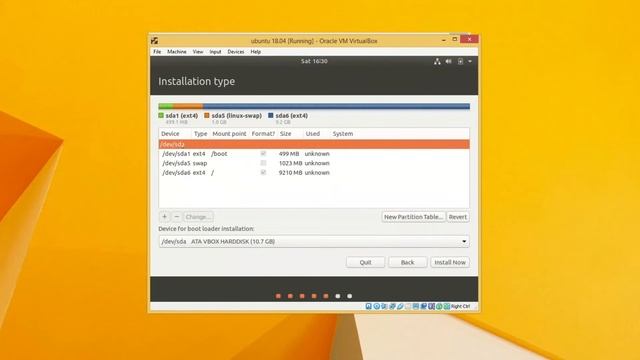Open the Machine menu
The width and height of the screenshot is (640, 360).
pyautogui.click(x=177, y=52)
